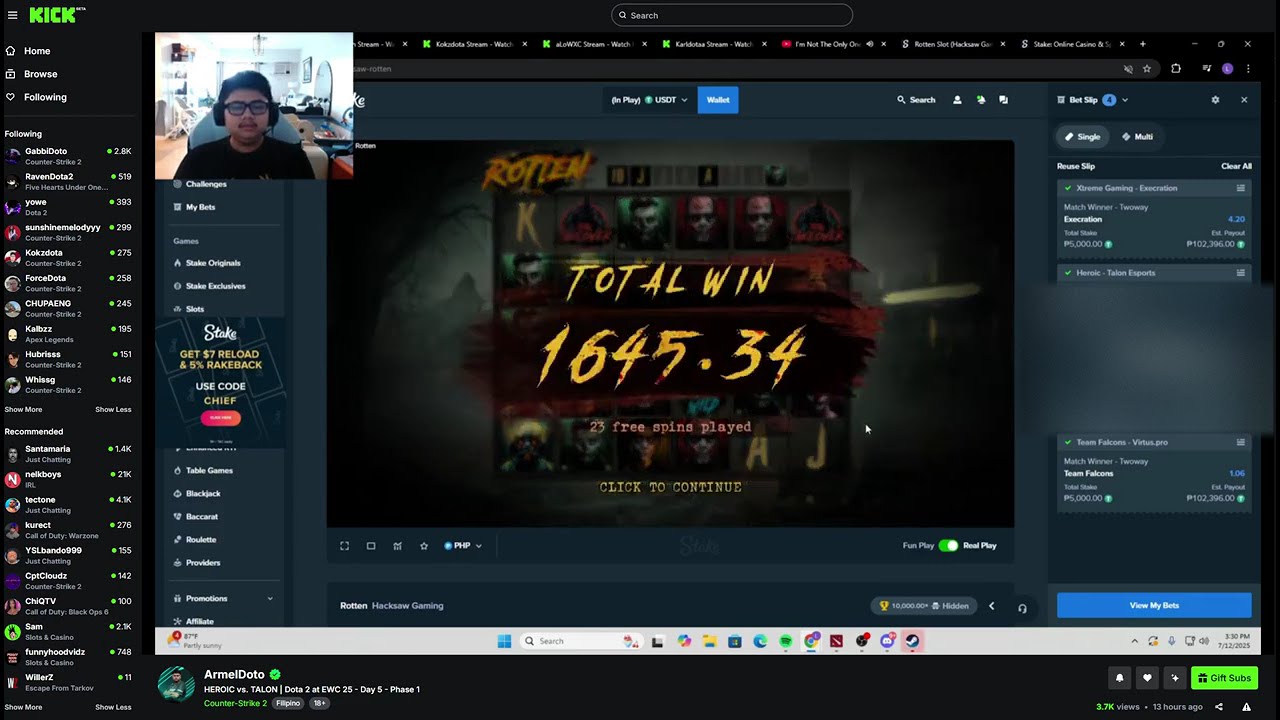Click the game fullscreen icon below the slot

click(344, 546)
